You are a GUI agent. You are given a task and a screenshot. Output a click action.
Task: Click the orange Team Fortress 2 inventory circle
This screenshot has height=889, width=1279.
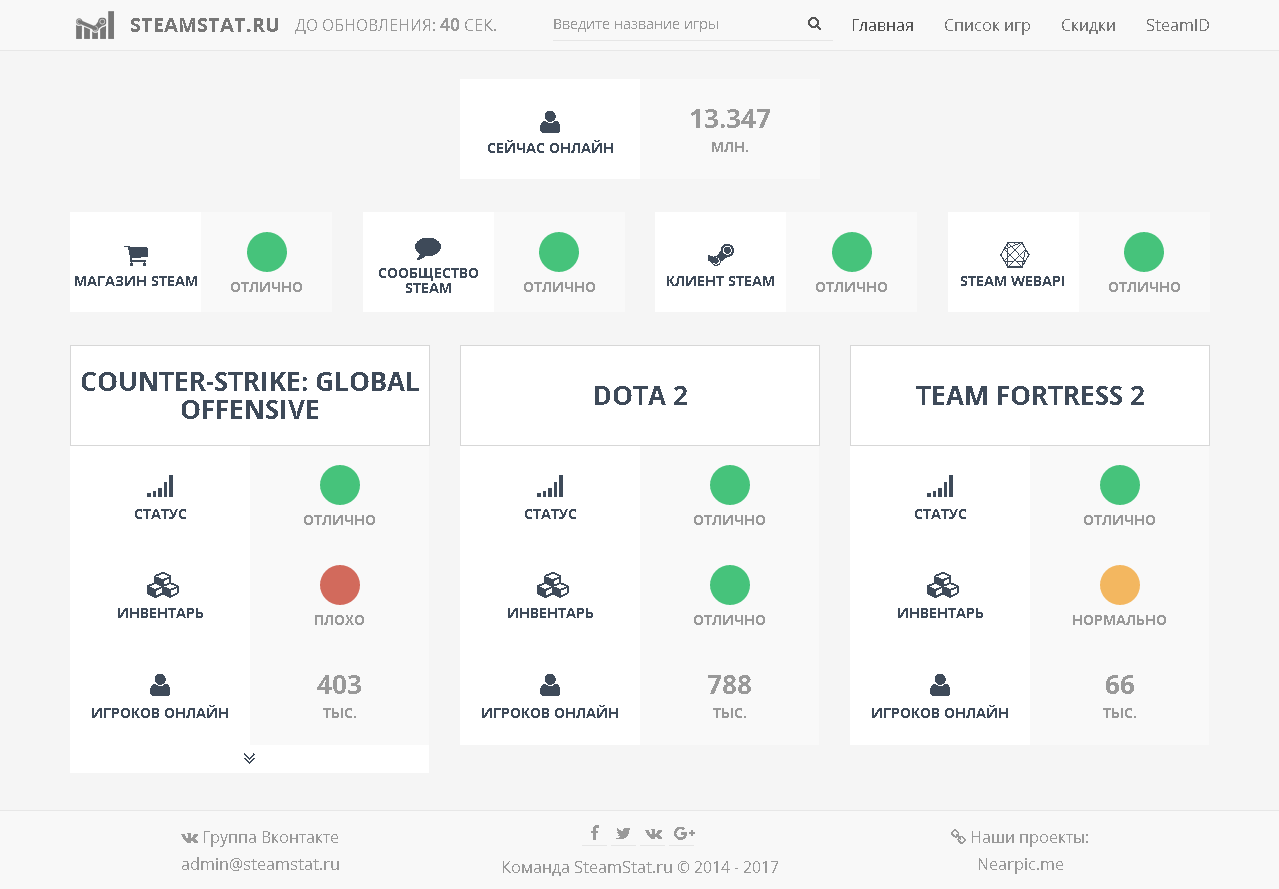coord(1120,585)
